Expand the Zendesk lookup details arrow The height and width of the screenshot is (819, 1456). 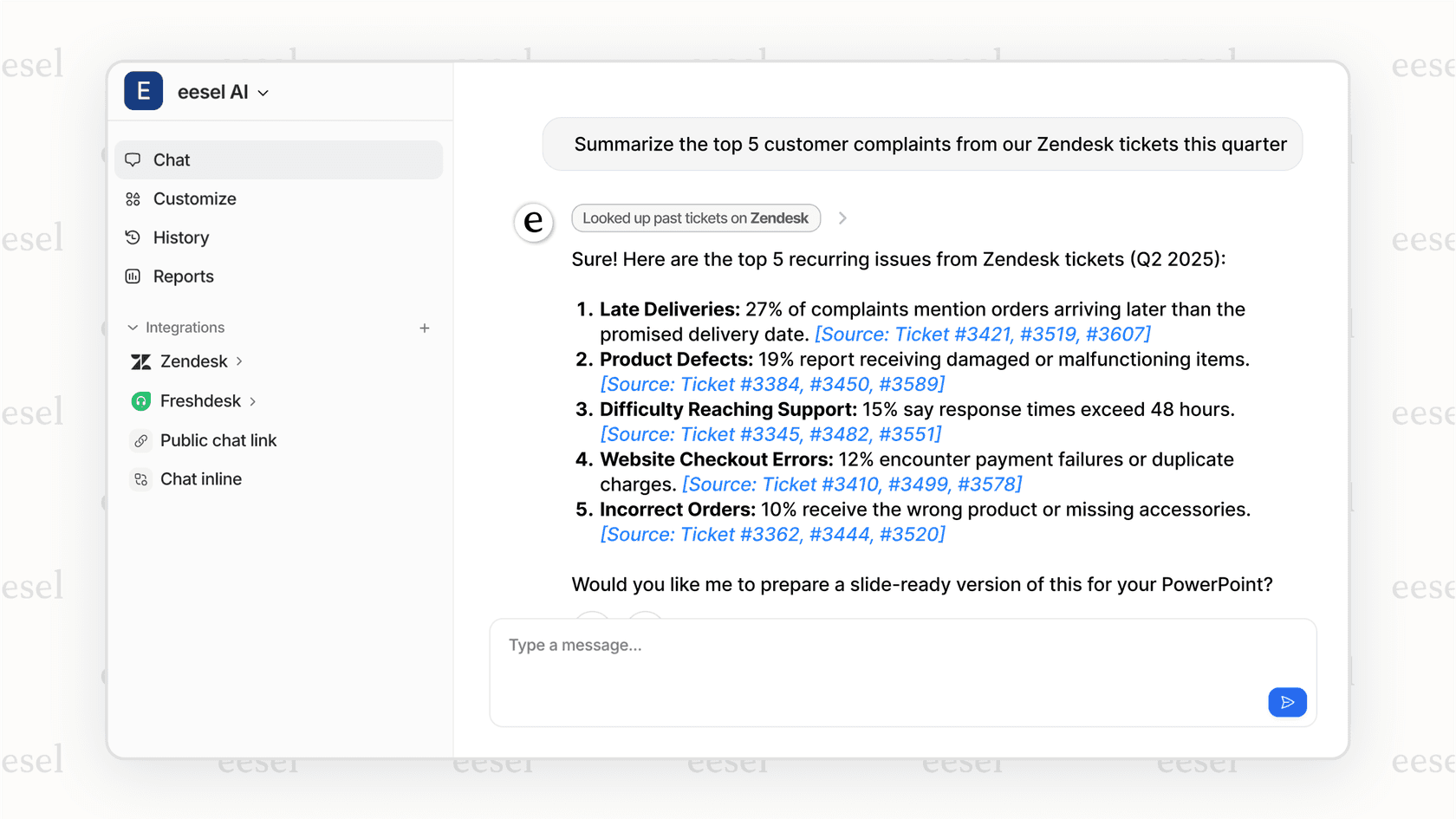(842, 218)
